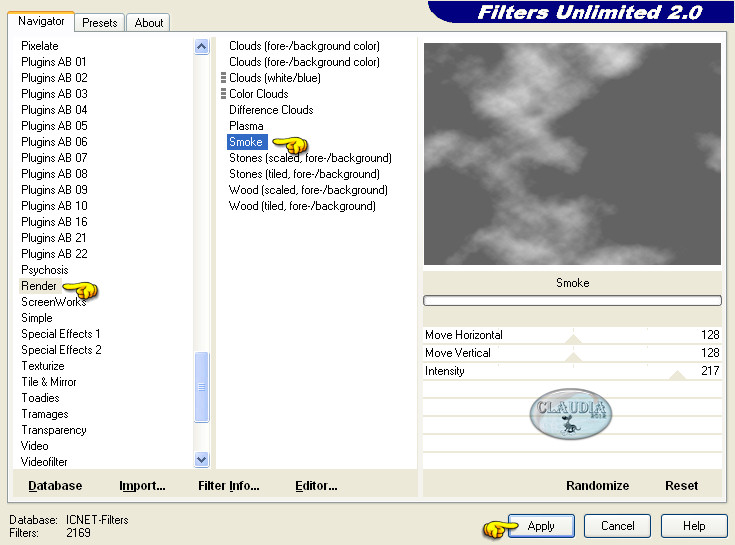The image size is (735, 545).
Task: Click the Smoke preview image
Action: point(572,154)
